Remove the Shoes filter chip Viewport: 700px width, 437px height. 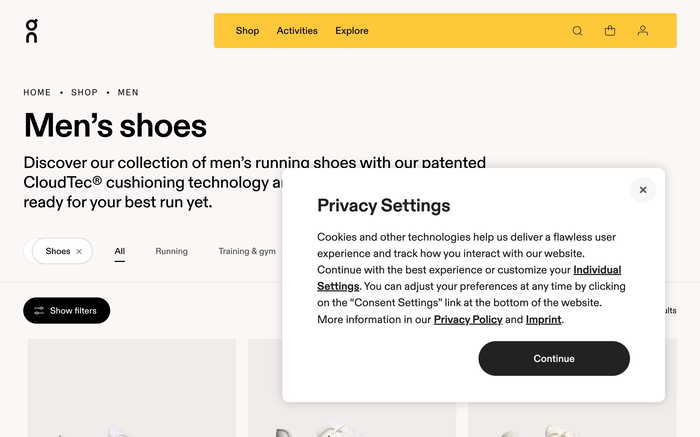[x=79, y=251]
